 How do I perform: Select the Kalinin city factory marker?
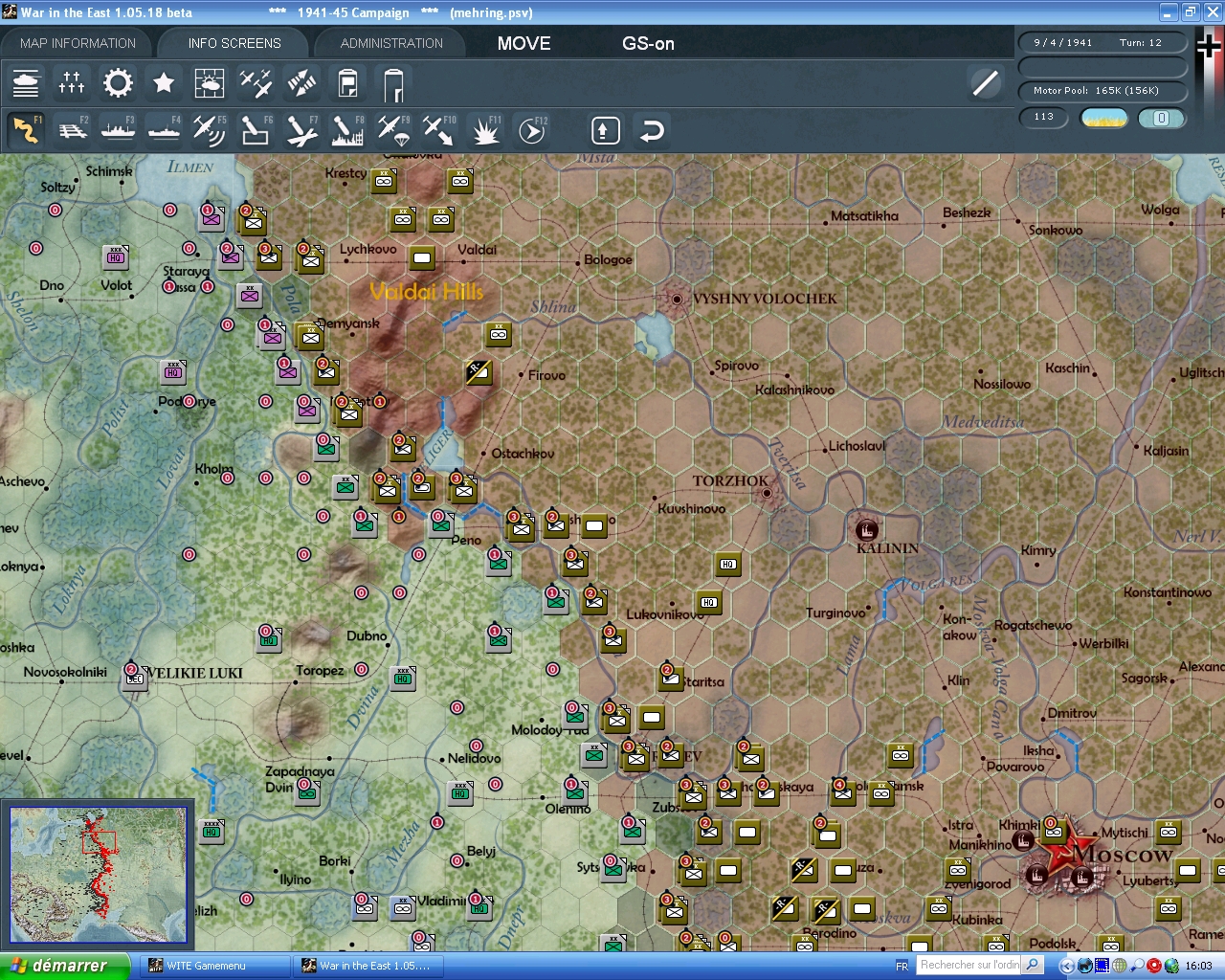(866, 529)
